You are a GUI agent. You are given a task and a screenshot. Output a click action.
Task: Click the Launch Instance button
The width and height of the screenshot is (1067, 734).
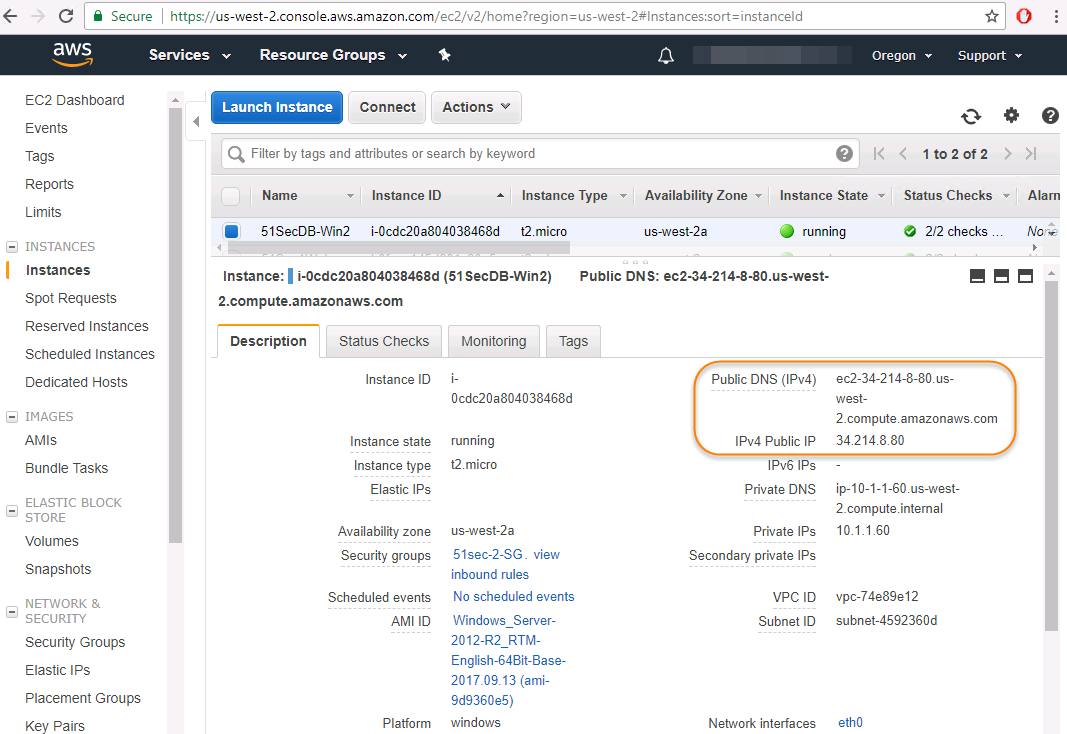[277, 107]
